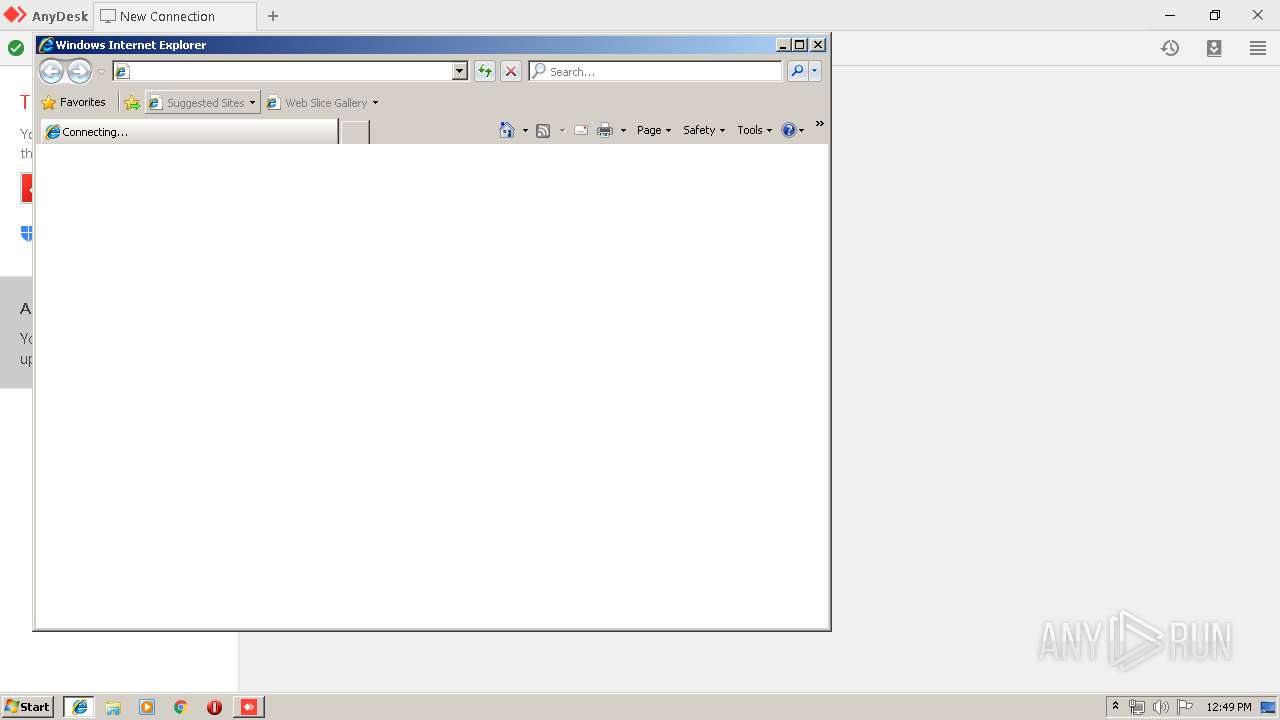This screenshot has height=720, width=1280.
Task: Open the Web Slice Gallery link
Action: [x=317, y=102]
